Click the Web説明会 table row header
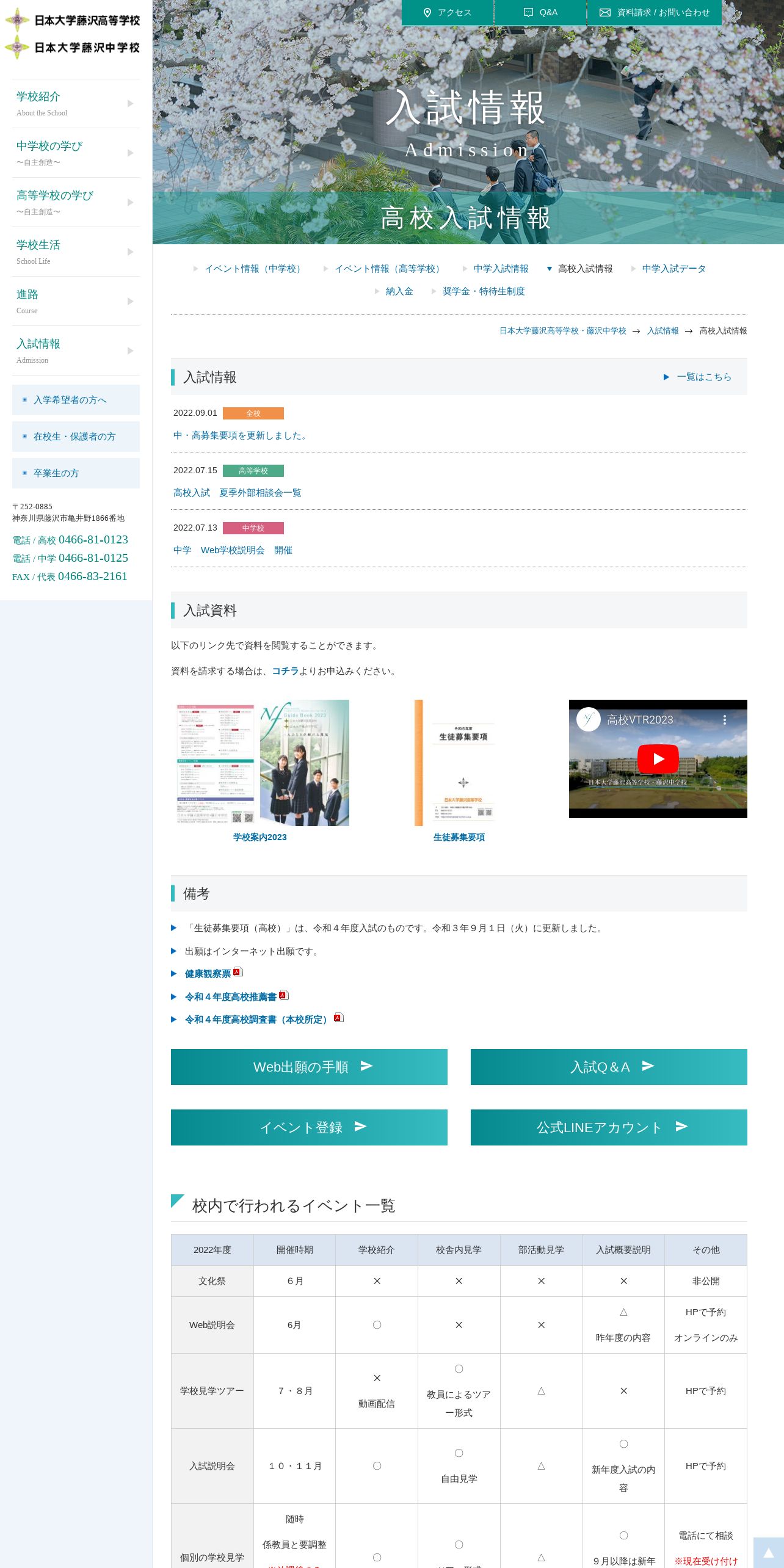Image resolution: width=784 pixels, height=1568 pixels. 212,1325
